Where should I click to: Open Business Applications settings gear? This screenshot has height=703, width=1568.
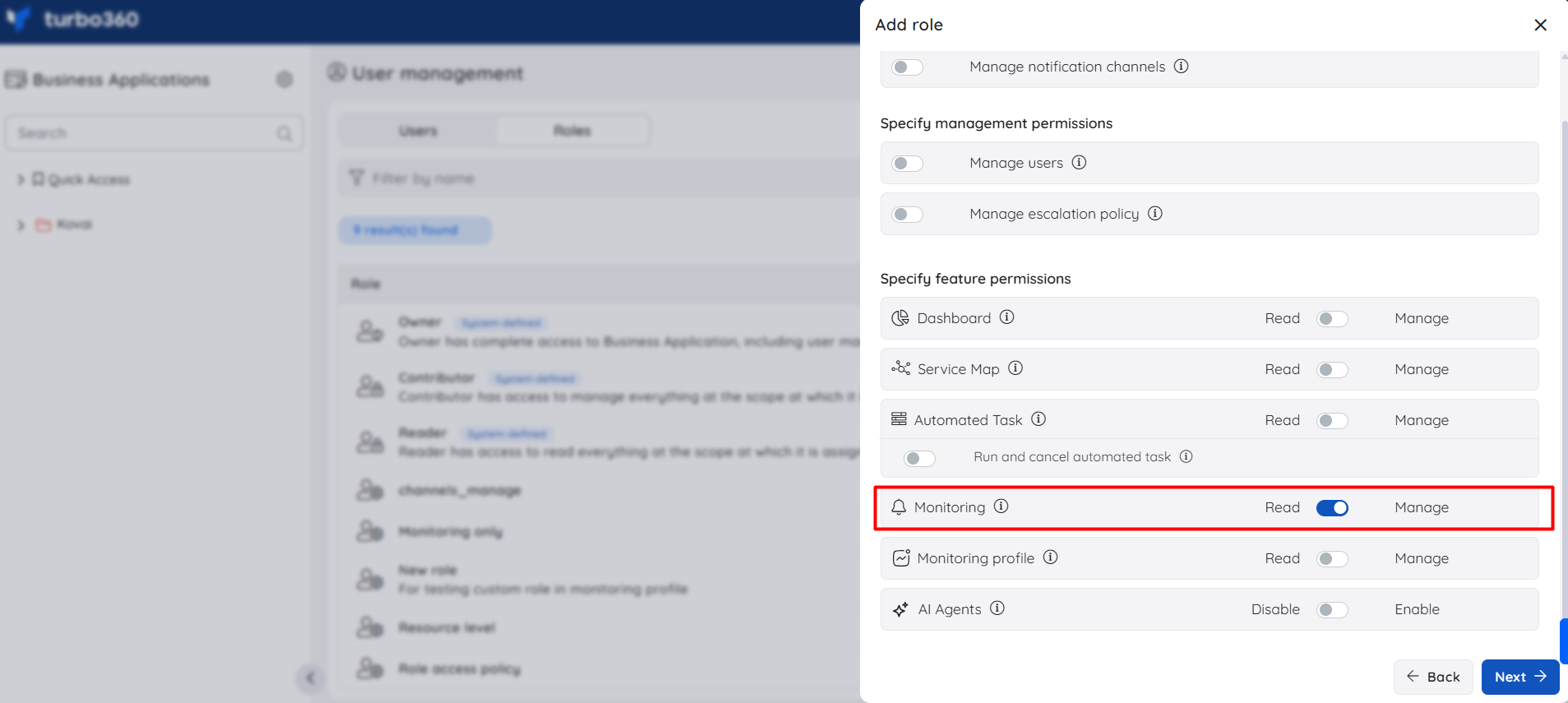(284, 79)
